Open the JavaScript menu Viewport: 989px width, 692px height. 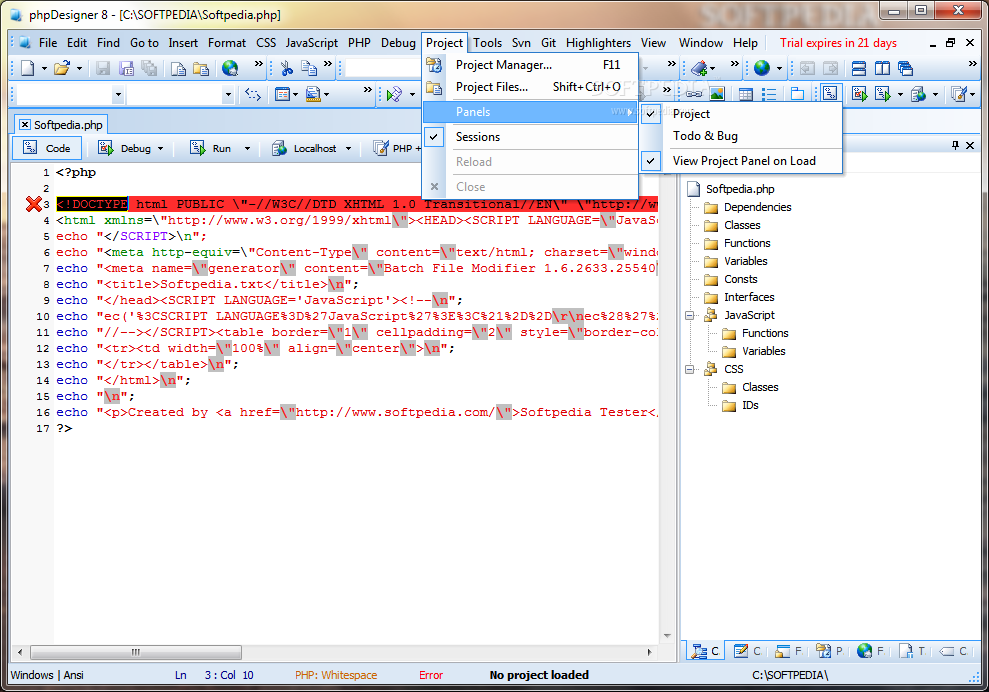pos(312,43)
